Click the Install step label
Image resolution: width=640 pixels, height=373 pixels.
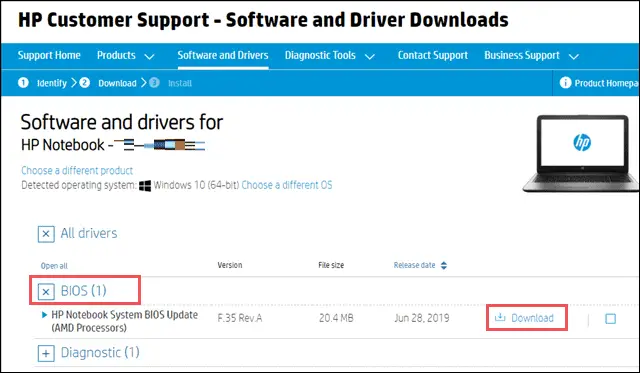[180, 83]
